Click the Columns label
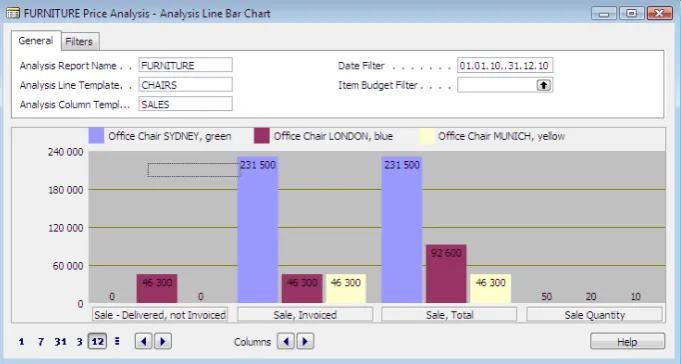This screenshot has width=681, height=364. tap(252, 342)
